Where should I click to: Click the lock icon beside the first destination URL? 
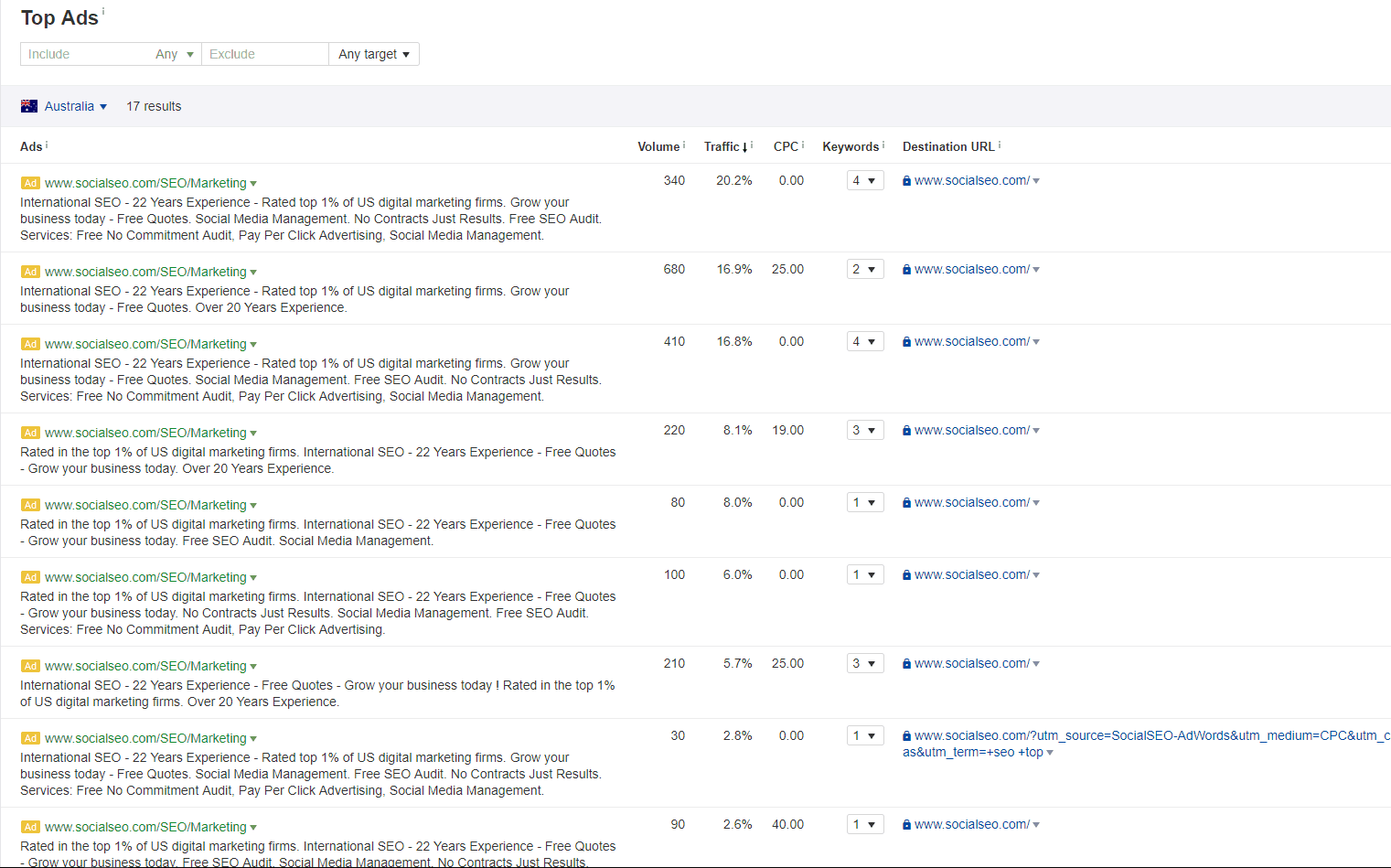(906, 180)
